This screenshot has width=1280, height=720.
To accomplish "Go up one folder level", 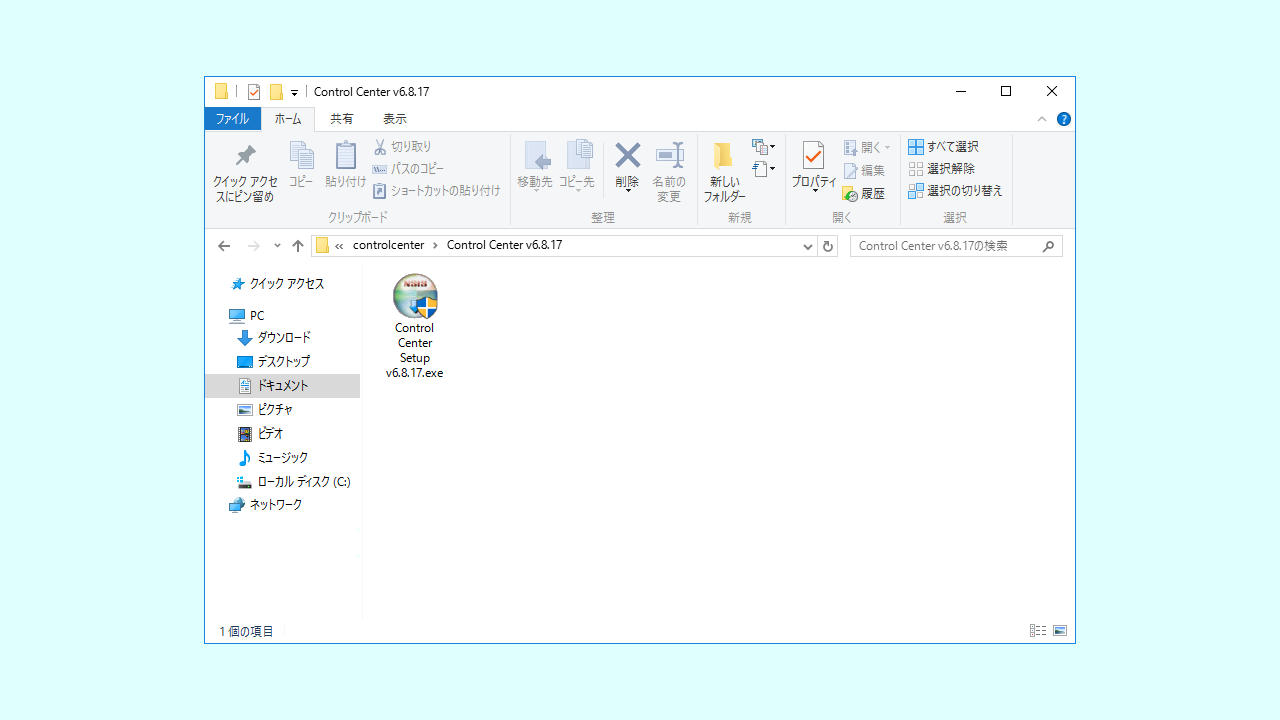I will (x=298, y=246).
